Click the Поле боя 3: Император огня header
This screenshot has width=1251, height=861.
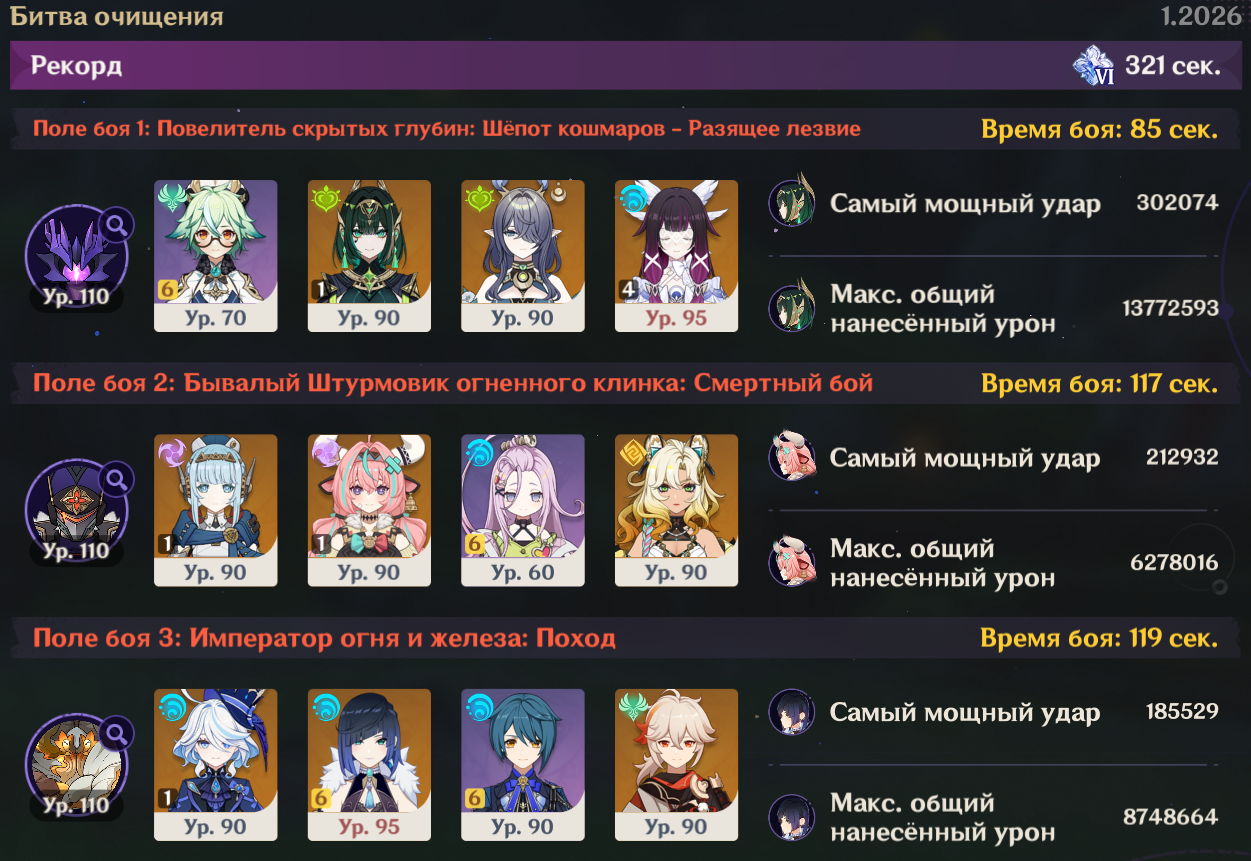coord(324,638)
